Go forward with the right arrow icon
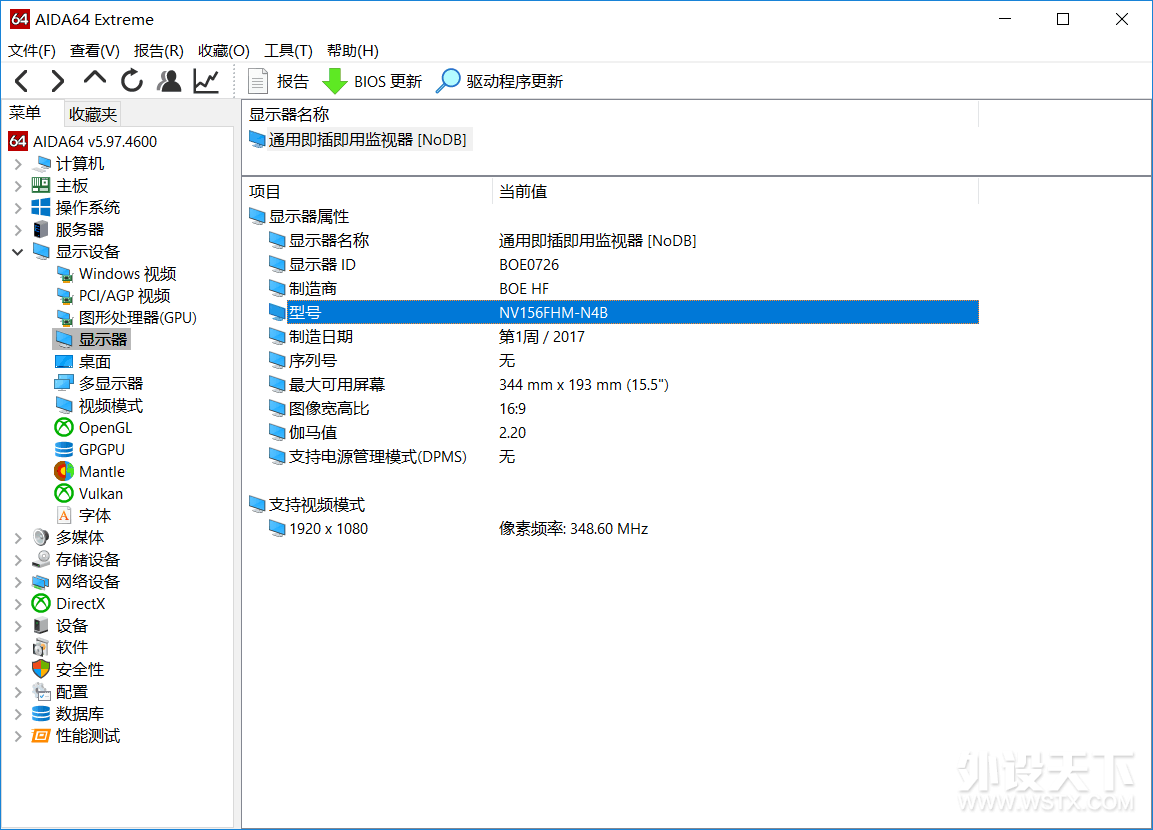The image size is (1153, 830). pyautogui.click(x=58, y=81)
